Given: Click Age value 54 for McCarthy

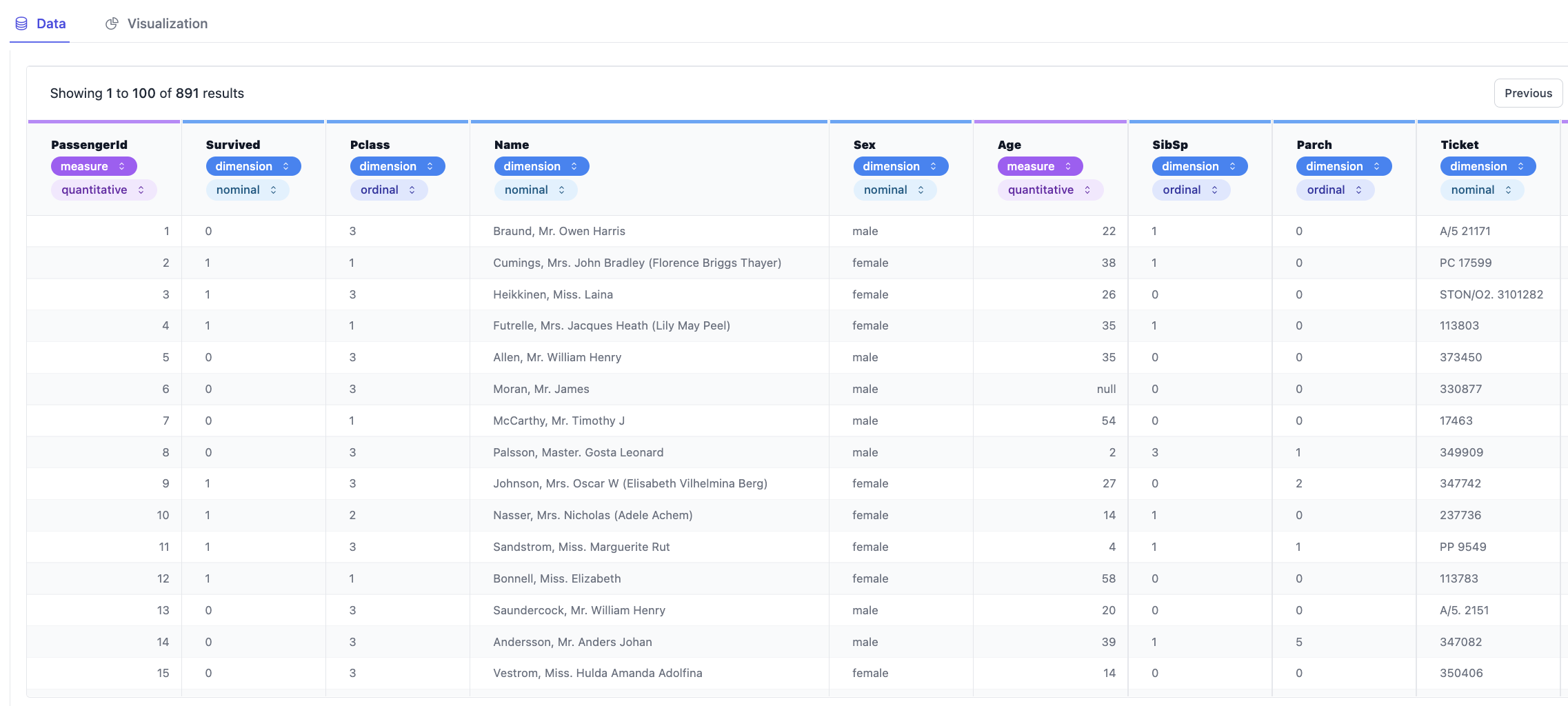Looking at the screenshot, I should pyautogui.click(x=1109, y=421).
